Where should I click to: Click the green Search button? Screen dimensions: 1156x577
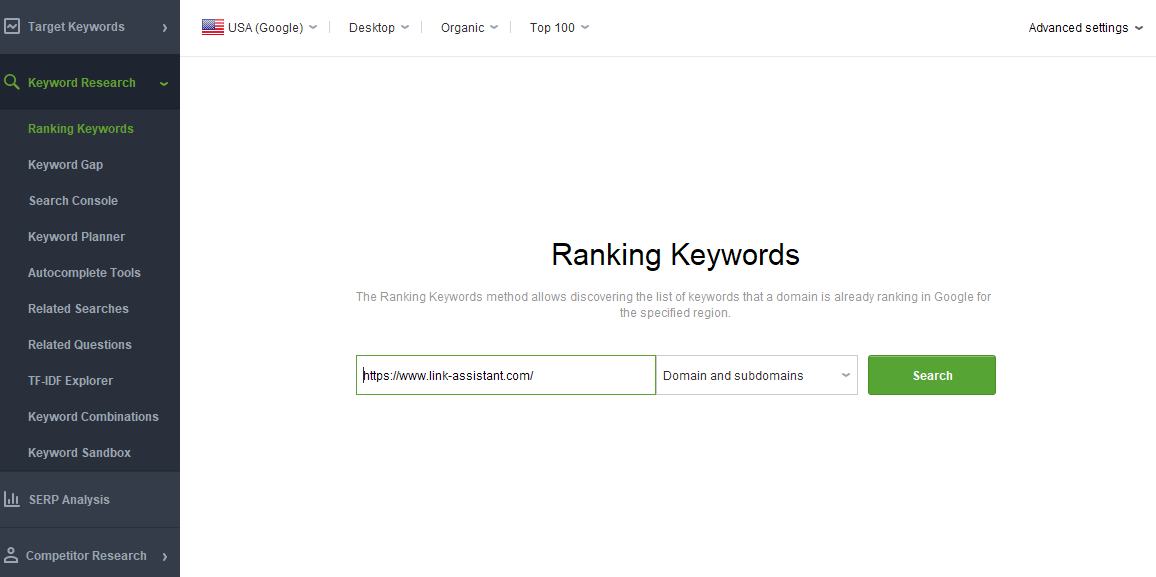coord(932,375)
